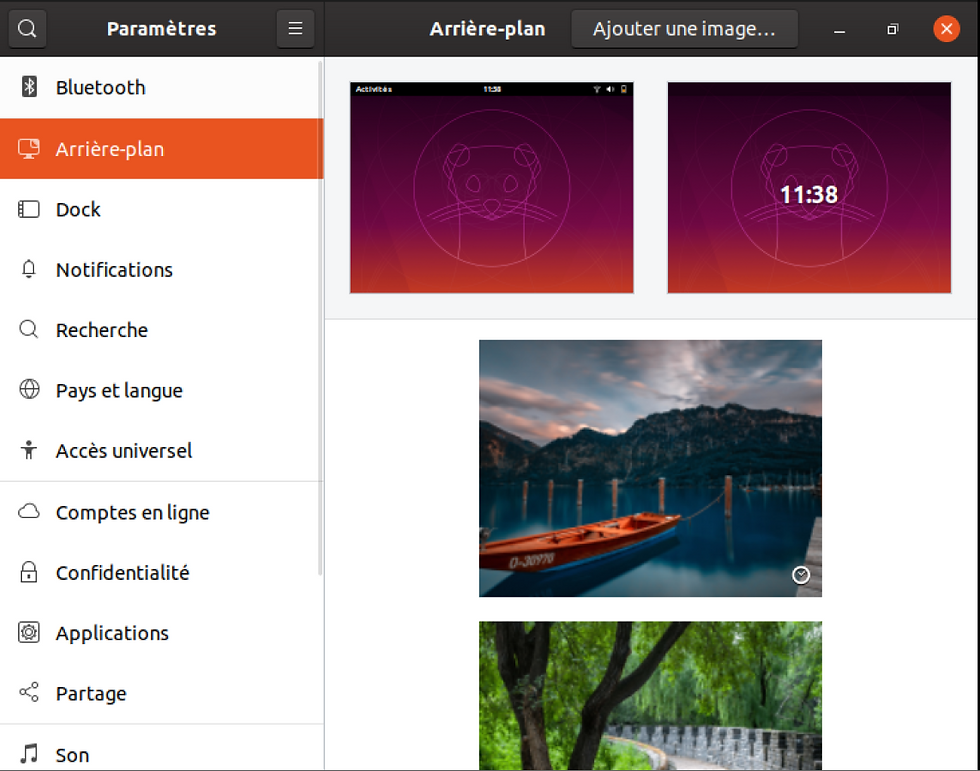Select Partage in the sidebar
Viewport: 980px width, 771px height.
[161, 694]
